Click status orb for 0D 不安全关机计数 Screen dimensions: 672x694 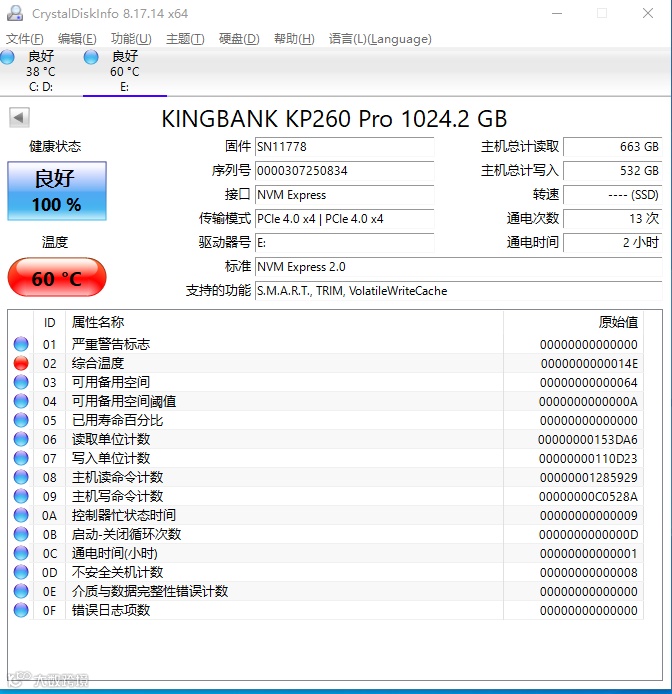(21, 572)
